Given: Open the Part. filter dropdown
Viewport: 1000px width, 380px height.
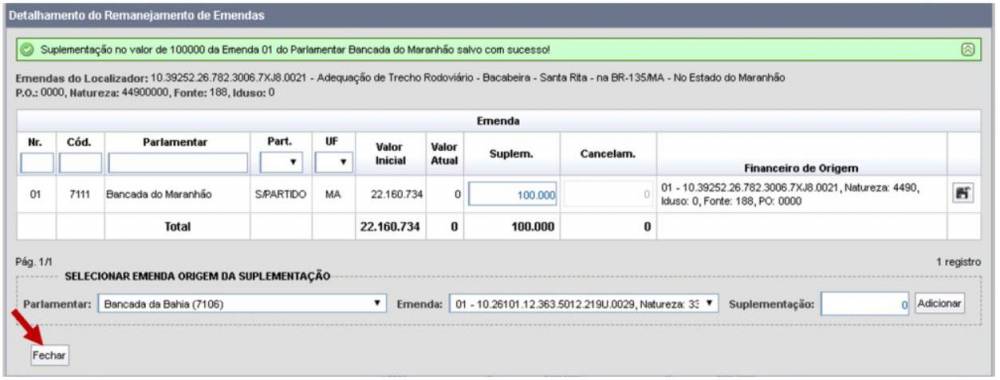Looking at the screenshot, I should 281,163.
